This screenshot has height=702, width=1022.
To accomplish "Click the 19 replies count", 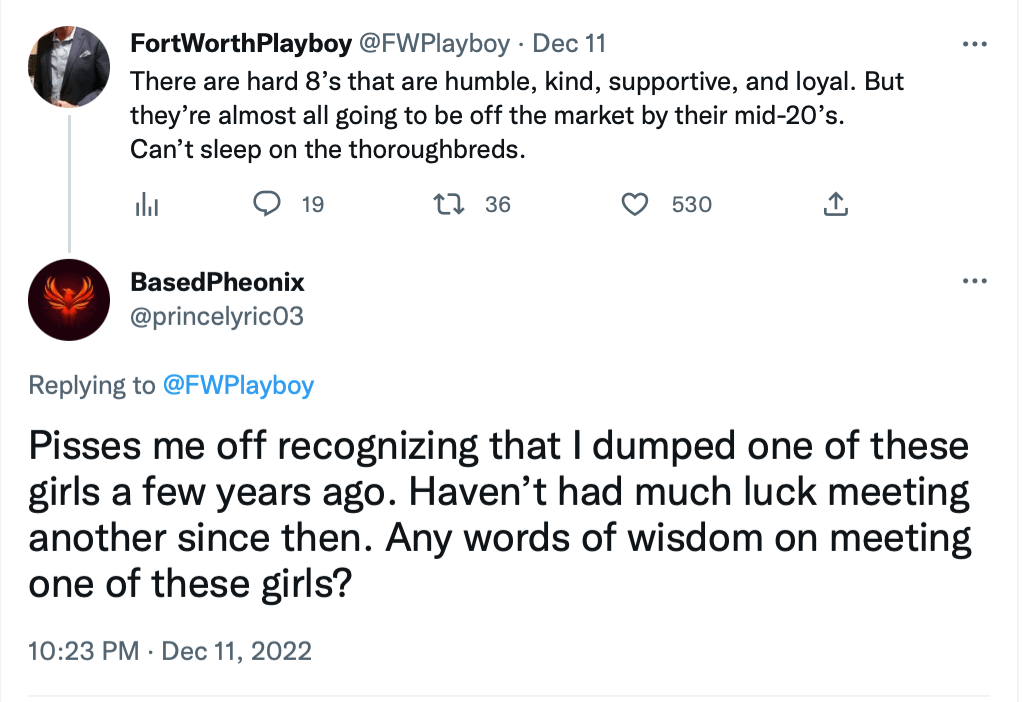I will (312, 205).
